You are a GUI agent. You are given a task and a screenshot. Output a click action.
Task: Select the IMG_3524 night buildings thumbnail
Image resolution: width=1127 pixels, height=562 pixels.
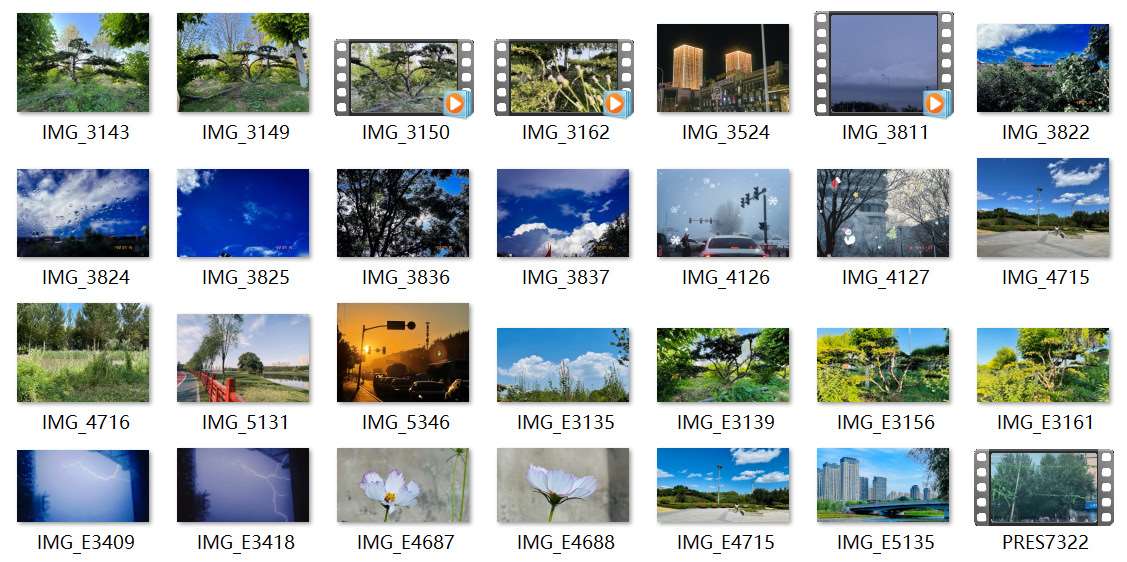point(723,68)
